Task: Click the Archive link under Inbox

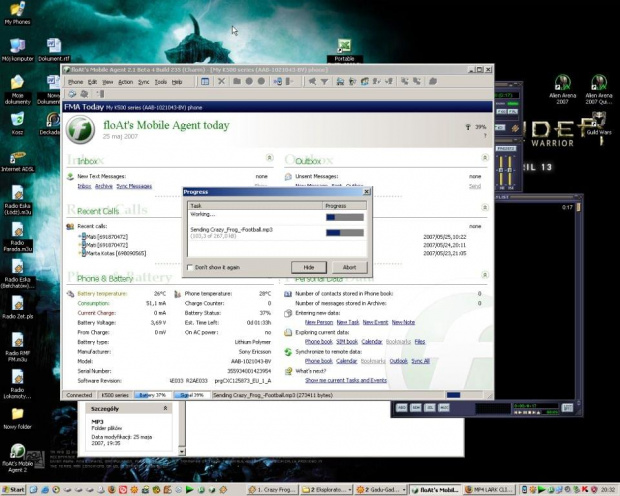Action: pos(104,186)
